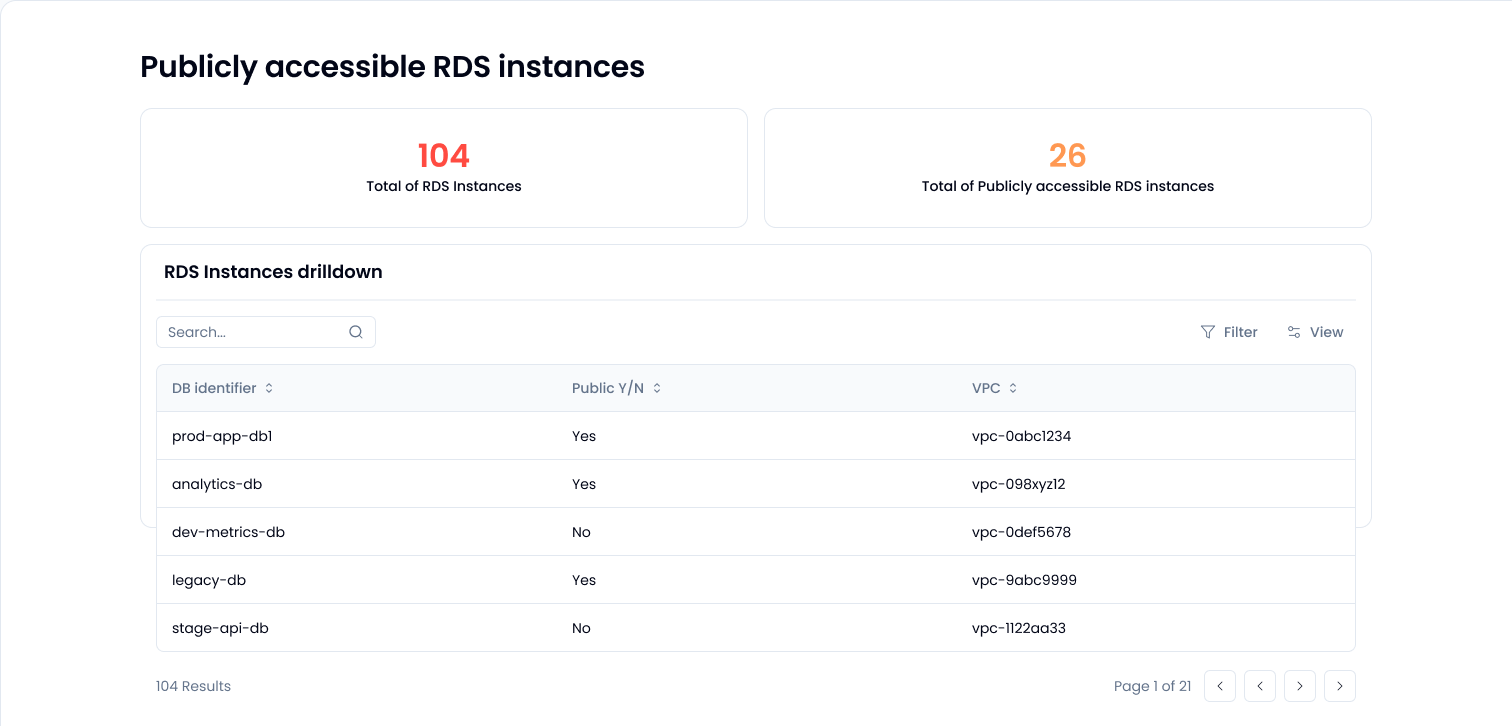
Task: Open the View settings
Action: tap(1315, 332)
